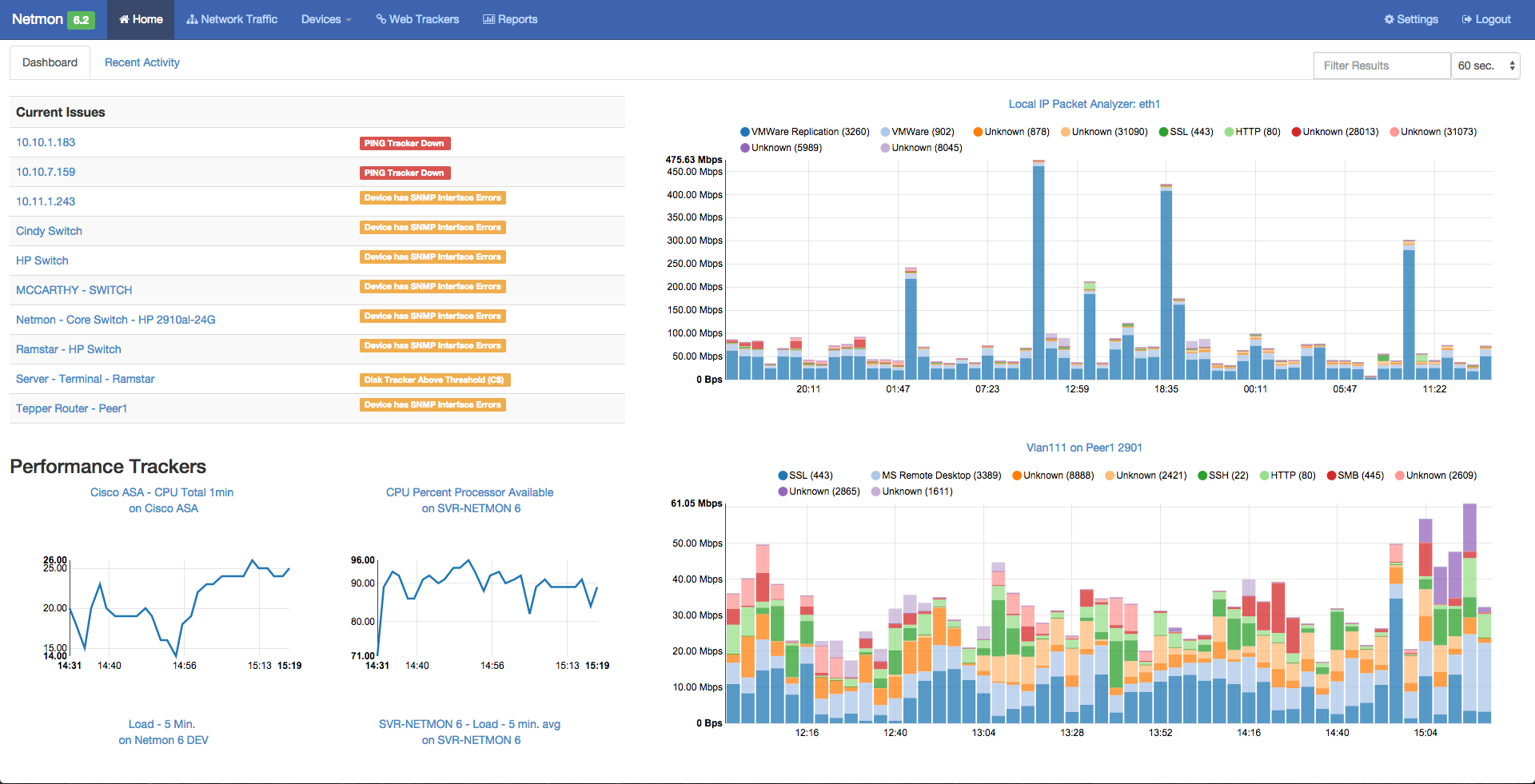Expand the Devices dropdown menu
This screenshot has width=1535, height=784.
click(x=326, y=19)
